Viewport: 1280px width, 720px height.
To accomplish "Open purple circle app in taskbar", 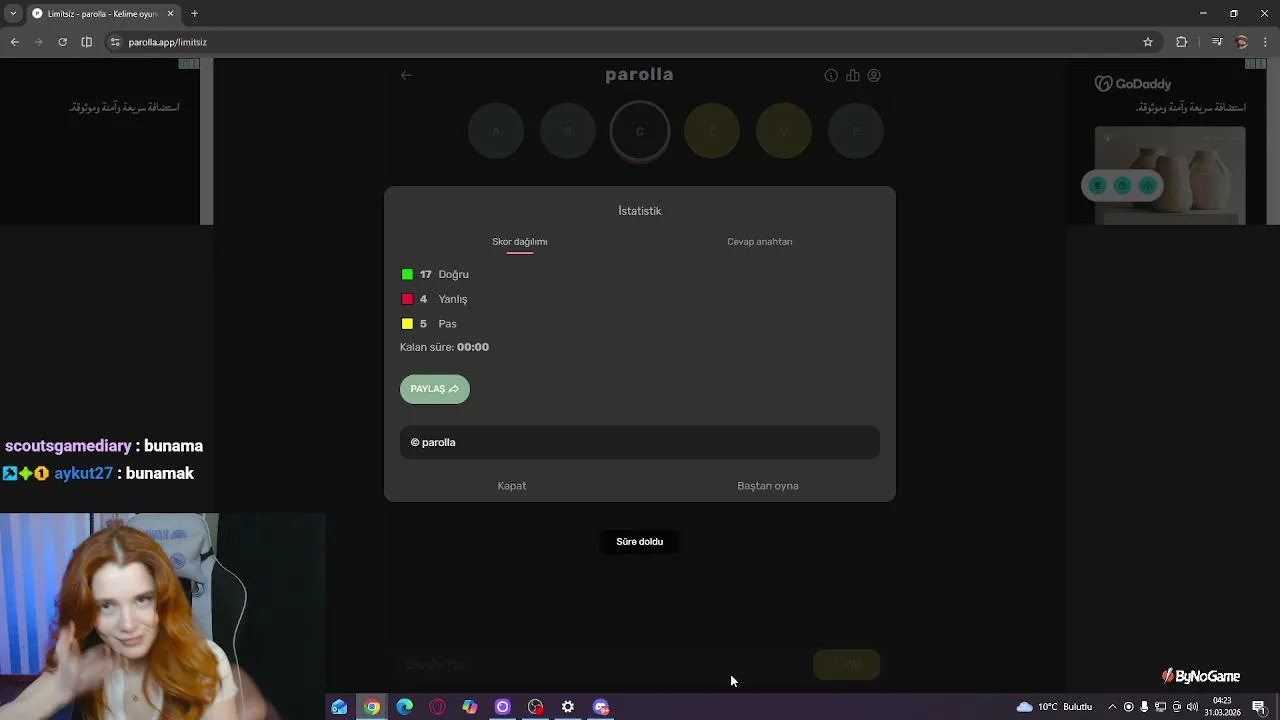I will (503, 707).
